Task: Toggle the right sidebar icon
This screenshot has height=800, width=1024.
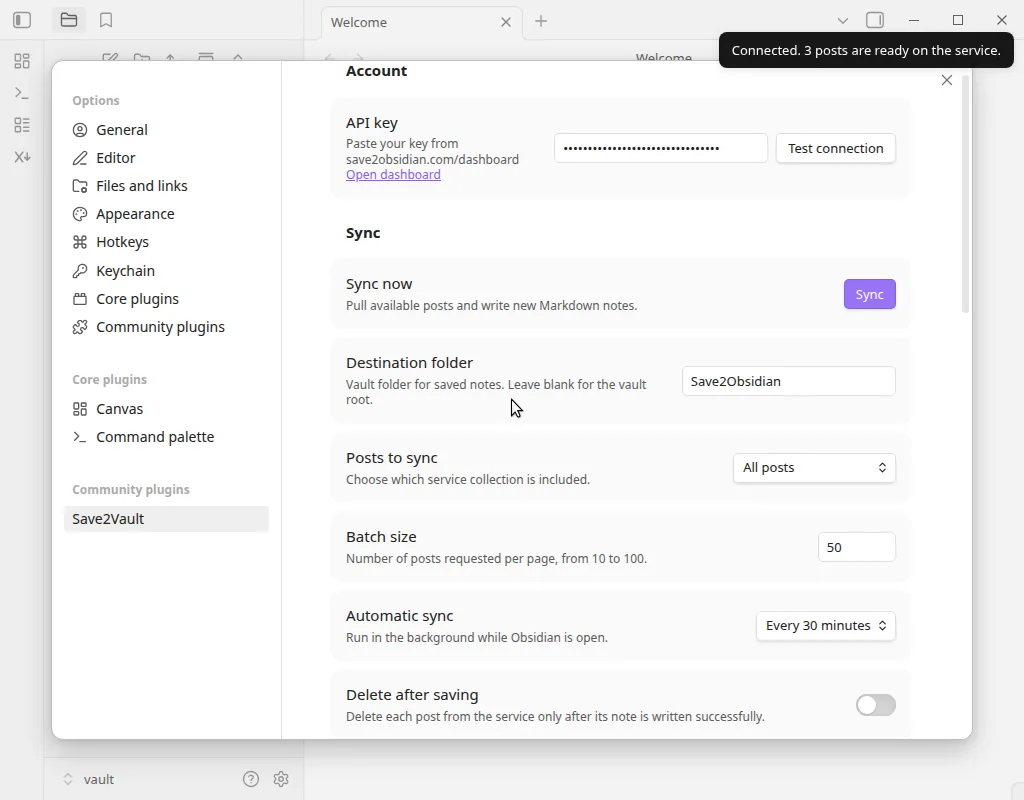Action: [874, 20]
